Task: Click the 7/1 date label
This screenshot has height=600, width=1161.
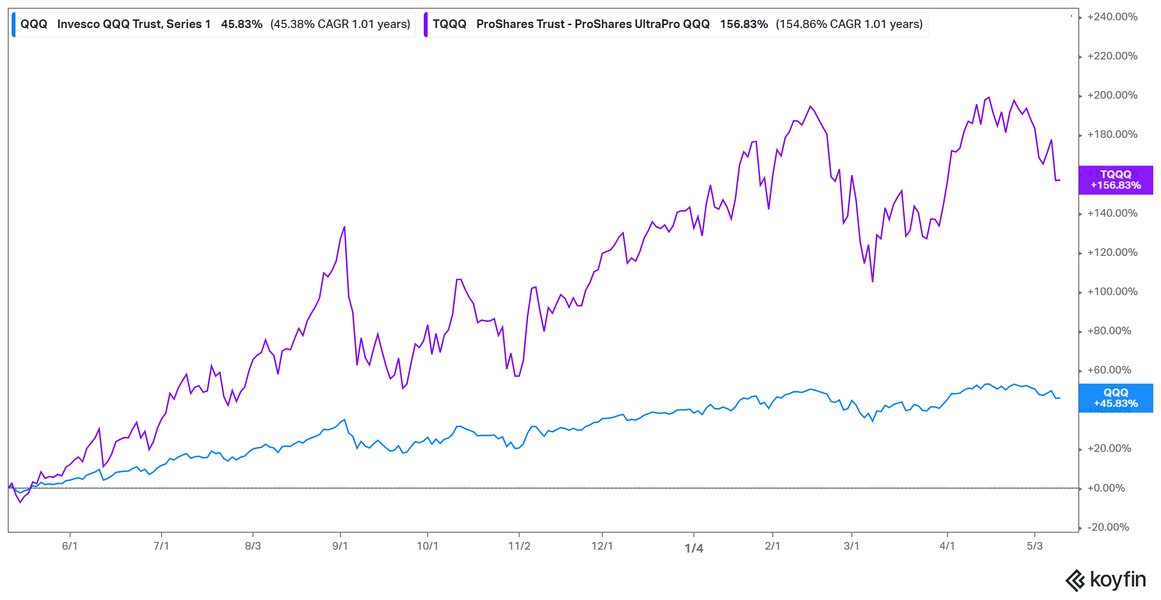Action: pyautogui.click(x=162, y=546)
